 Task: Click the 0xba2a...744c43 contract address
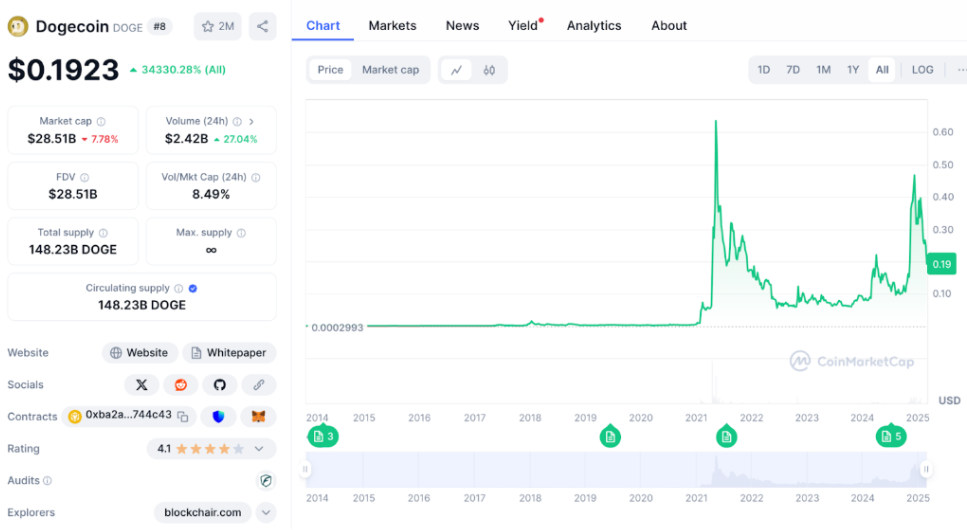click(x=128, y=415)
